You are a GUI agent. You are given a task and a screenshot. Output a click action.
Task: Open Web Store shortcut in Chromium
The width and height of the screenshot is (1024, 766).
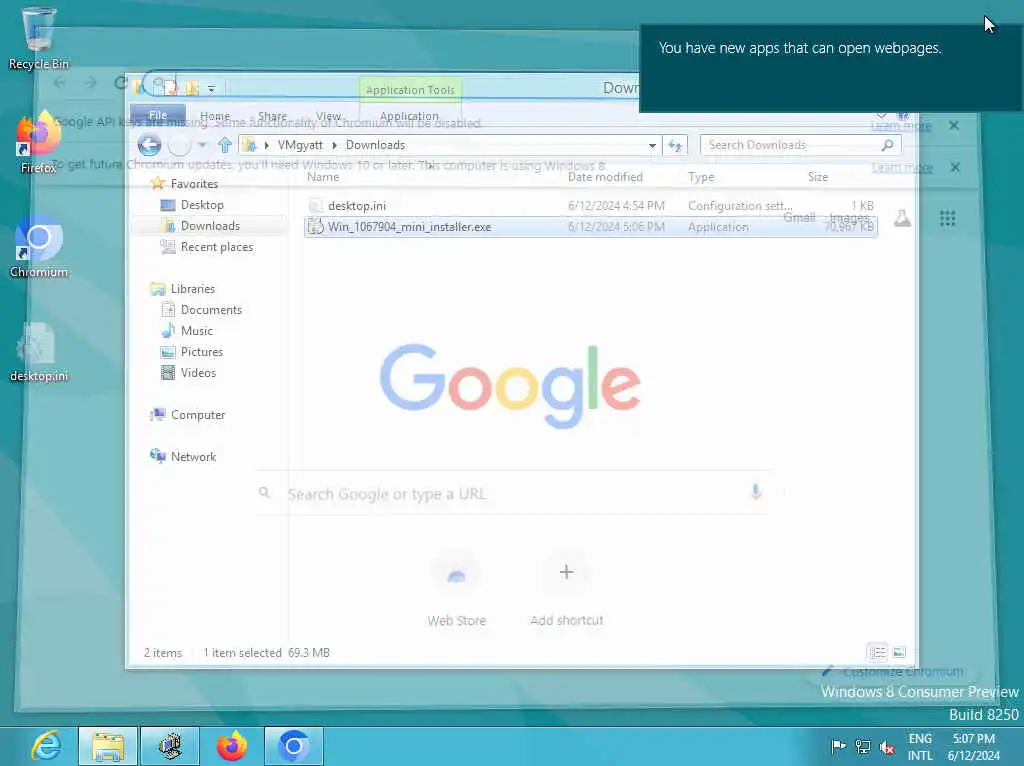point(456,588)
